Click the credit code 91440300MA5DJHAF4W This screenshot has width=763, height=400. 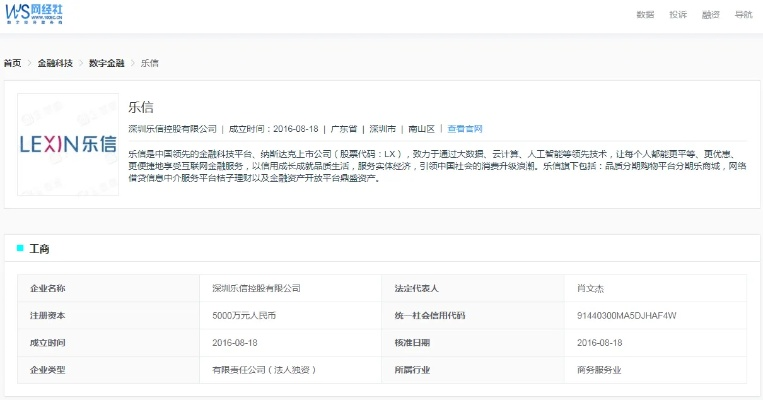(627, 315)
